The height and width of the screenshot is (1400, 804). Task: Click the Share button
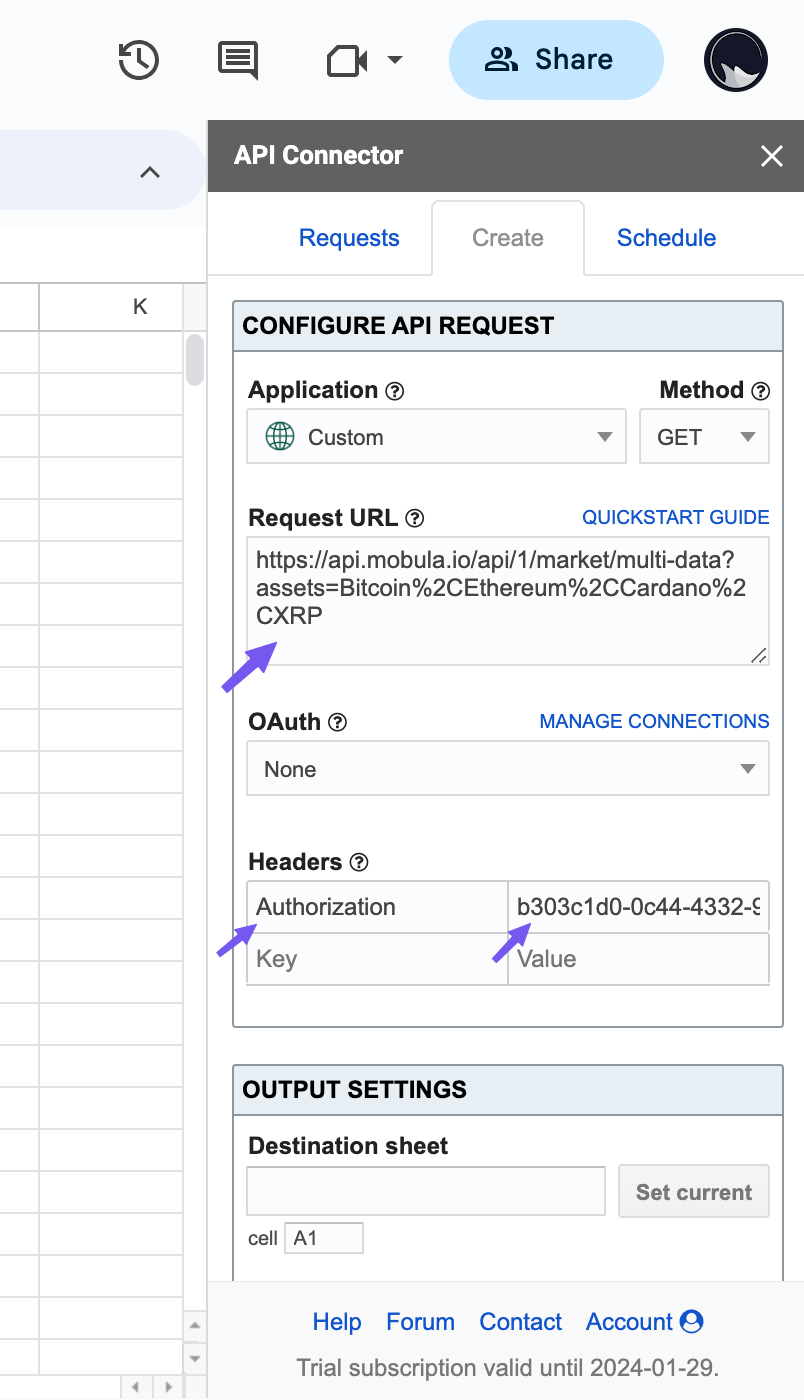click(x=556, y=60)
